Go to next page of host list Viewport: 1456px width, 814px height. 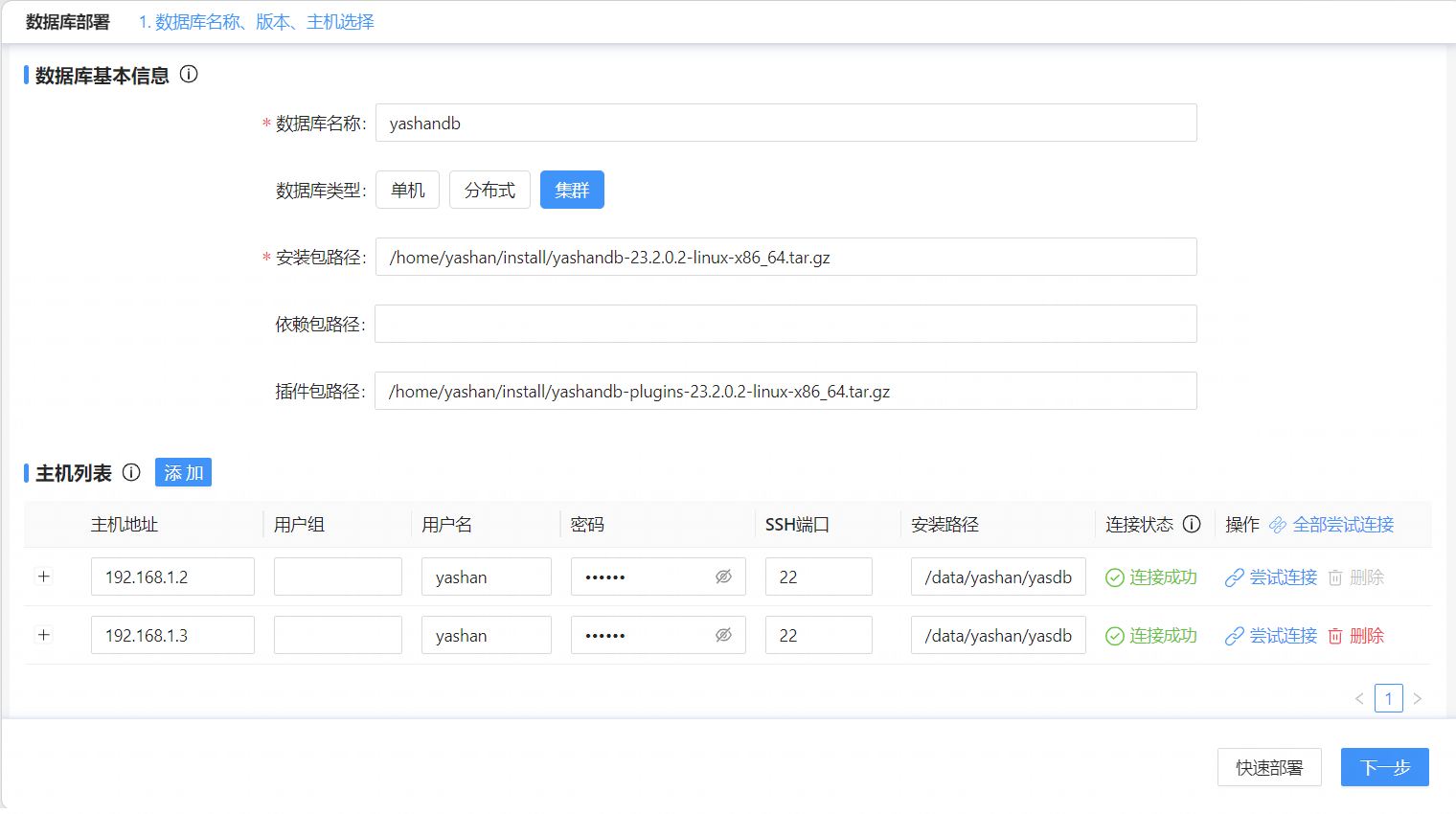pos(1418,698)
